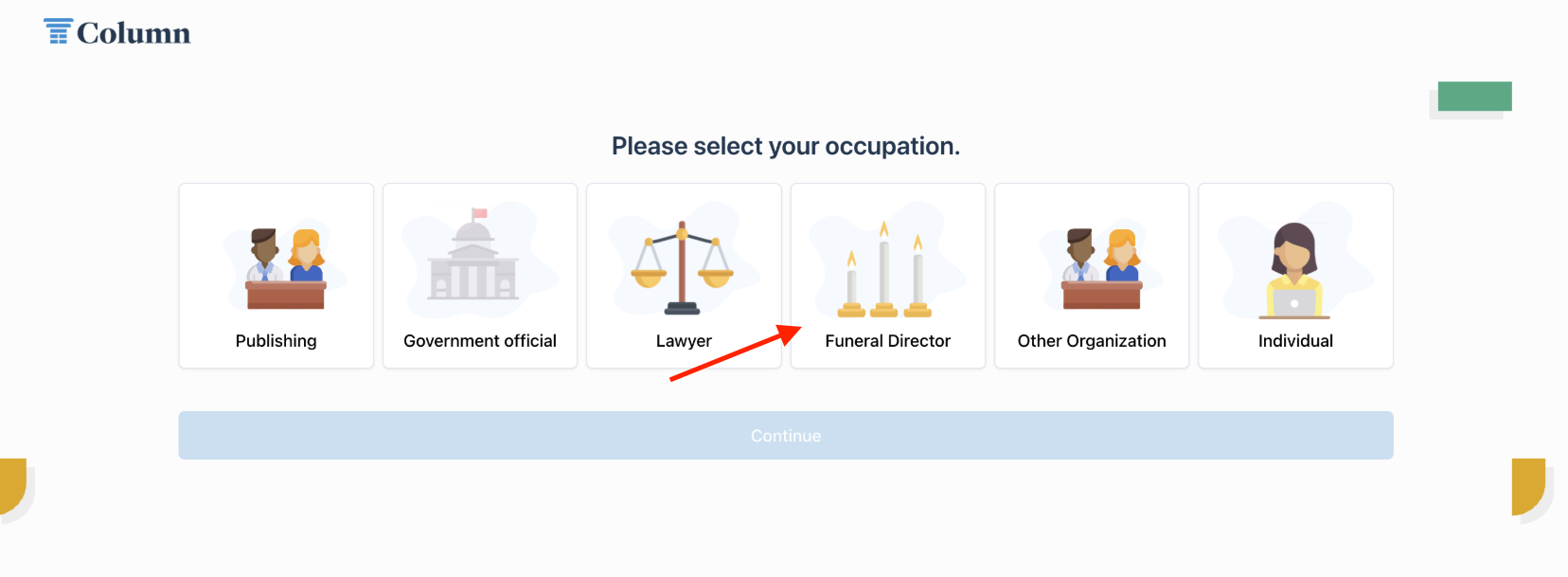This screenshot has width=1568, height=577.
Task: Click the three candles illustration
Action: (x=884, y=269)
